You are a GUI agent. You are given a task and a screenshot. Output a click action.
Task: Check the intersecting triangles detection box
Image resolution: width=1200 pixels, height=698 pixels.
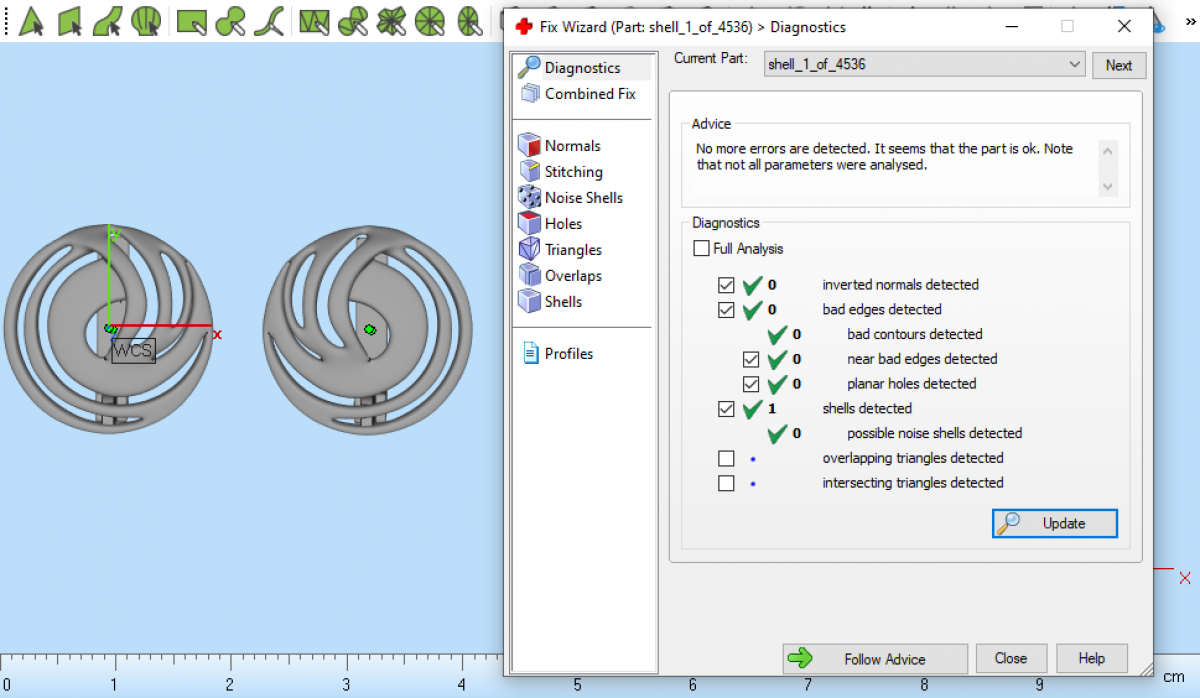coord(727,483)
